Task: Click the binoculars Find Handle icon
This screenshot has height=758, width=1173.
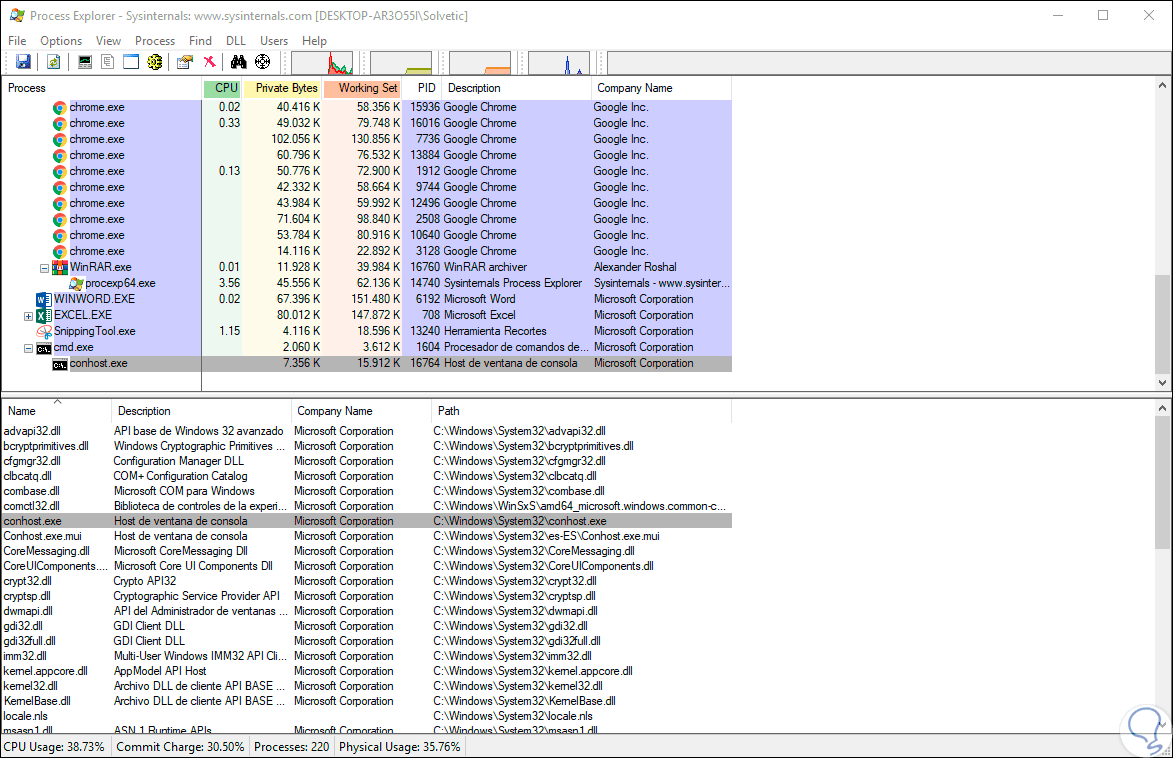Action: click(x=239, y=62)
